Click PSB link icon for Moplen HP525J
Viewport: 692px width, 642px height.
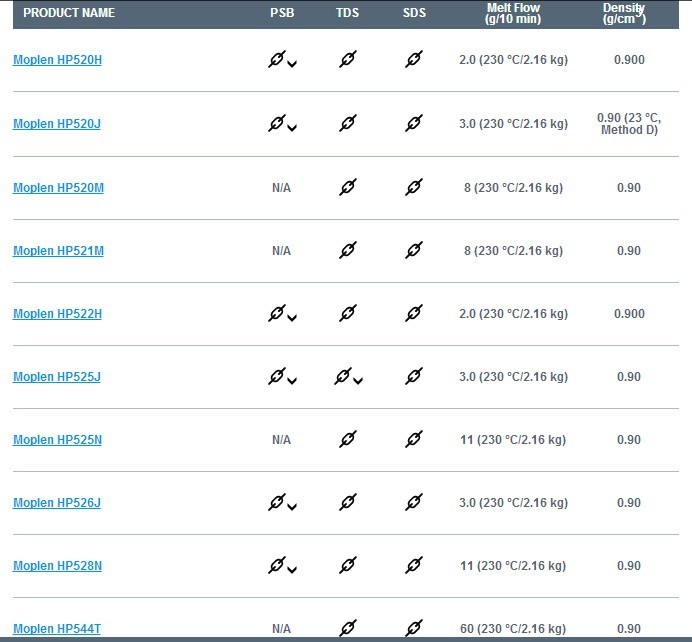[277, 376]
